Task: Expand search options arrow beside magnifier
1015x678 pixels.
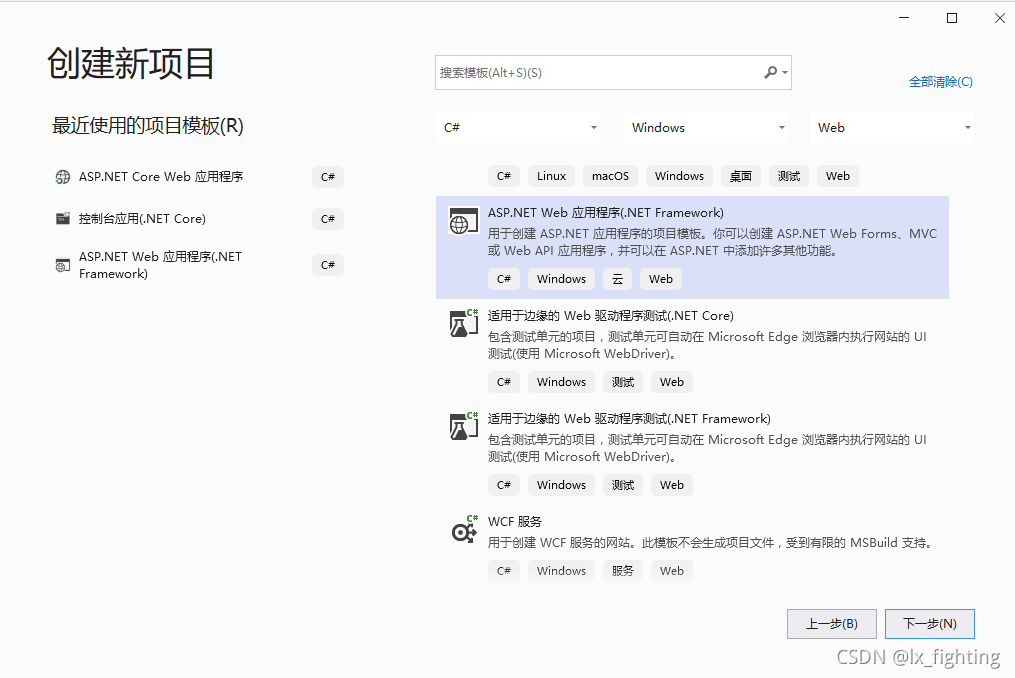Action: (785, 73)
